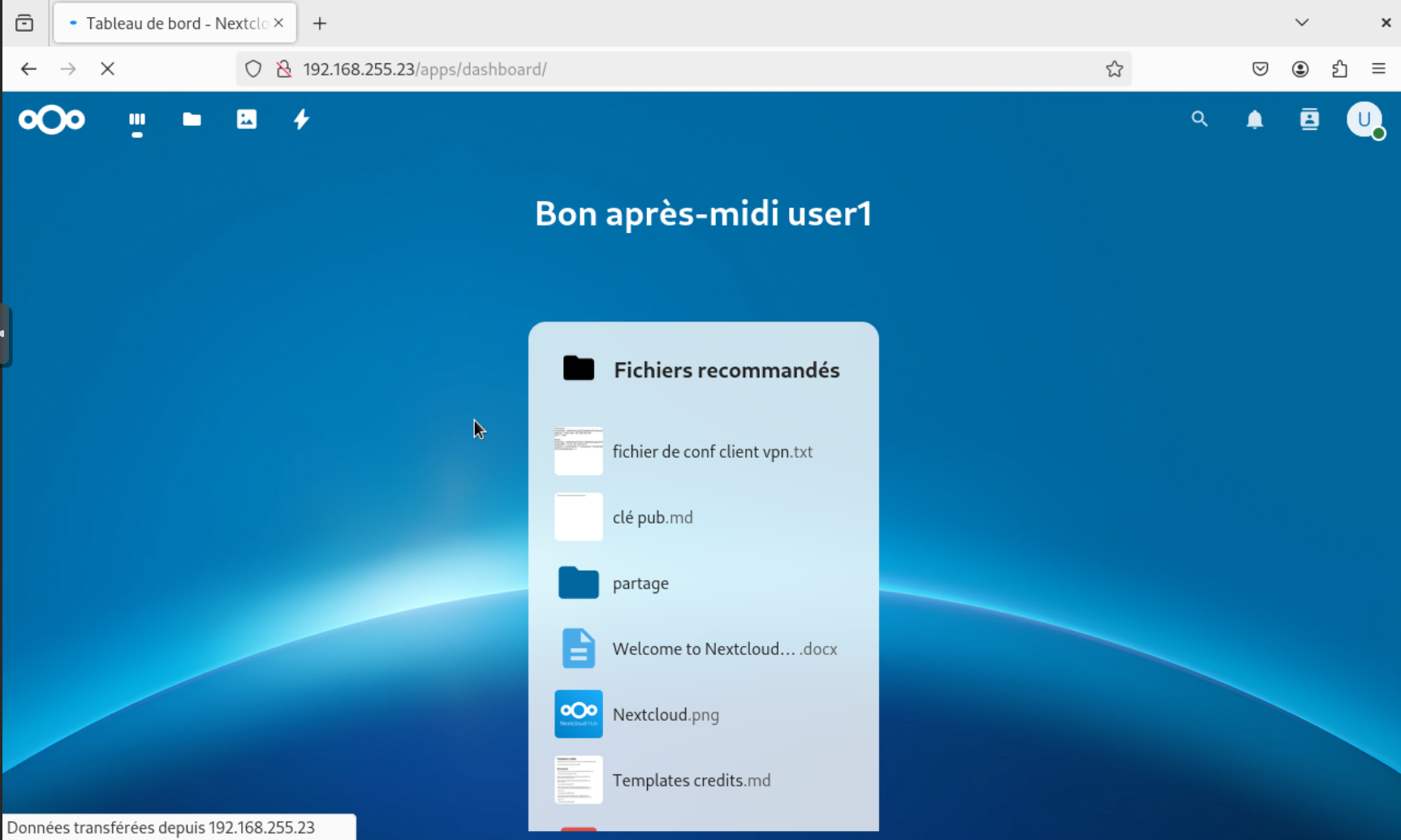
Task: Go back with browser back arrow
Action: tap(28, 69)
